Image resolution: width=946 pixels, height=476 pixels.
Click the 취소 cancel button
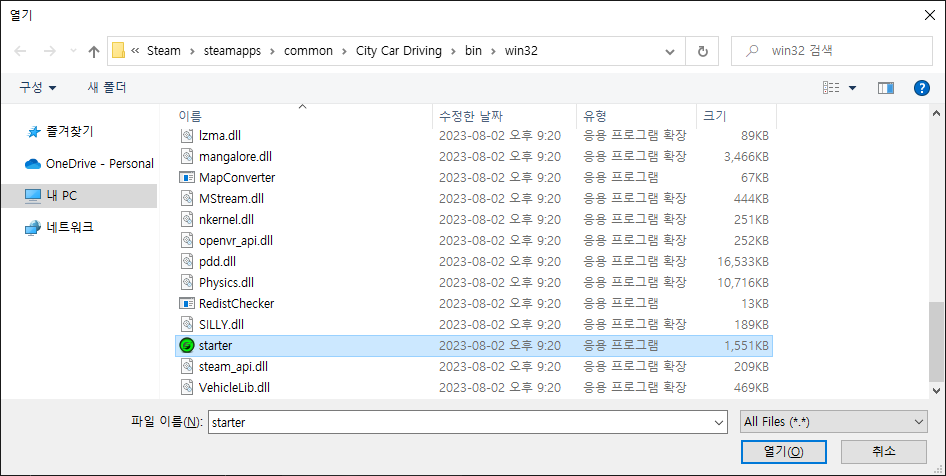coord(883,451)
